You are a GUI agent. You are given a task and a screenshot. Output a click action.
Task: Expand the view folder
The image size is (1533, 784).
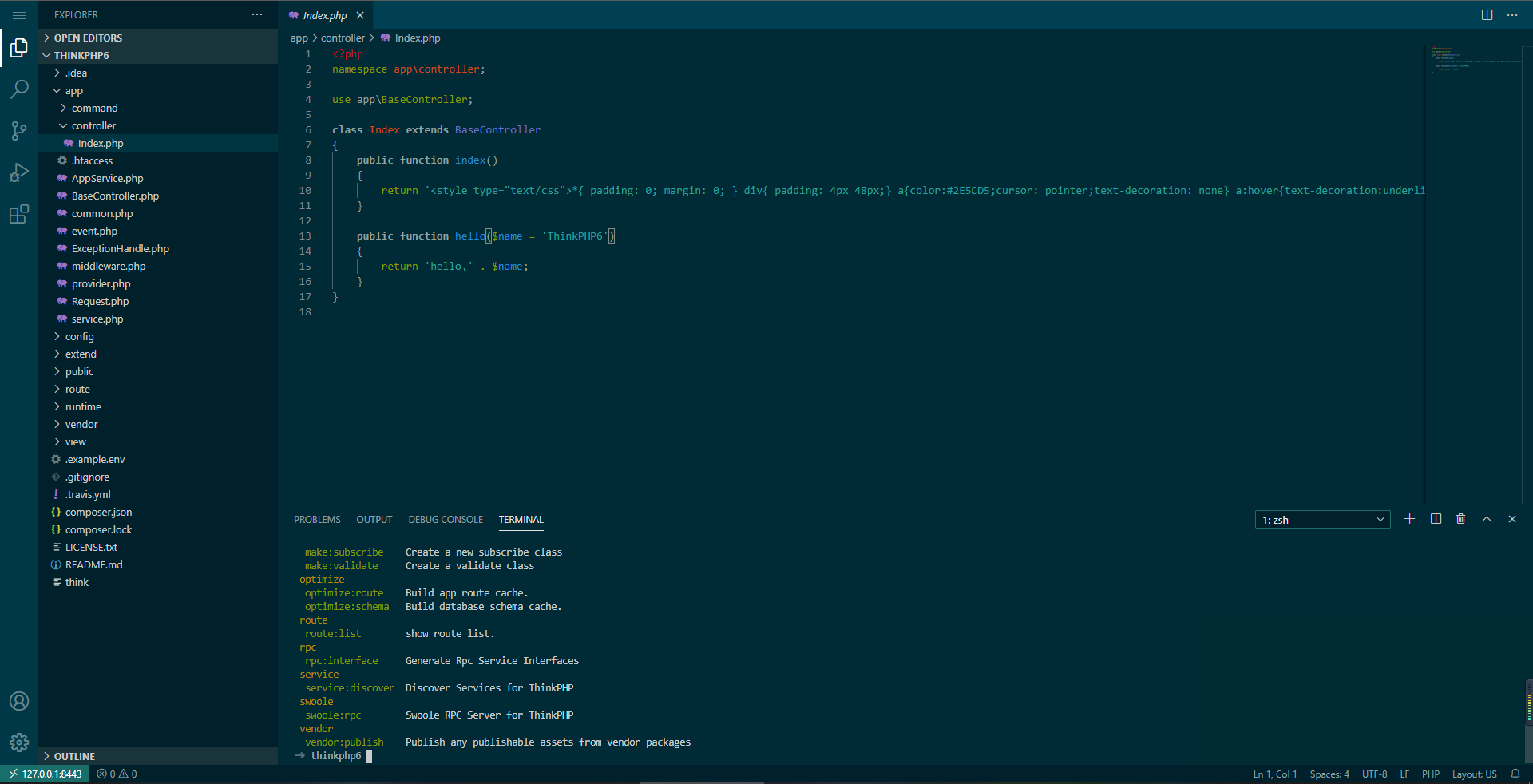pyautogui.click(x=158, y=441)
